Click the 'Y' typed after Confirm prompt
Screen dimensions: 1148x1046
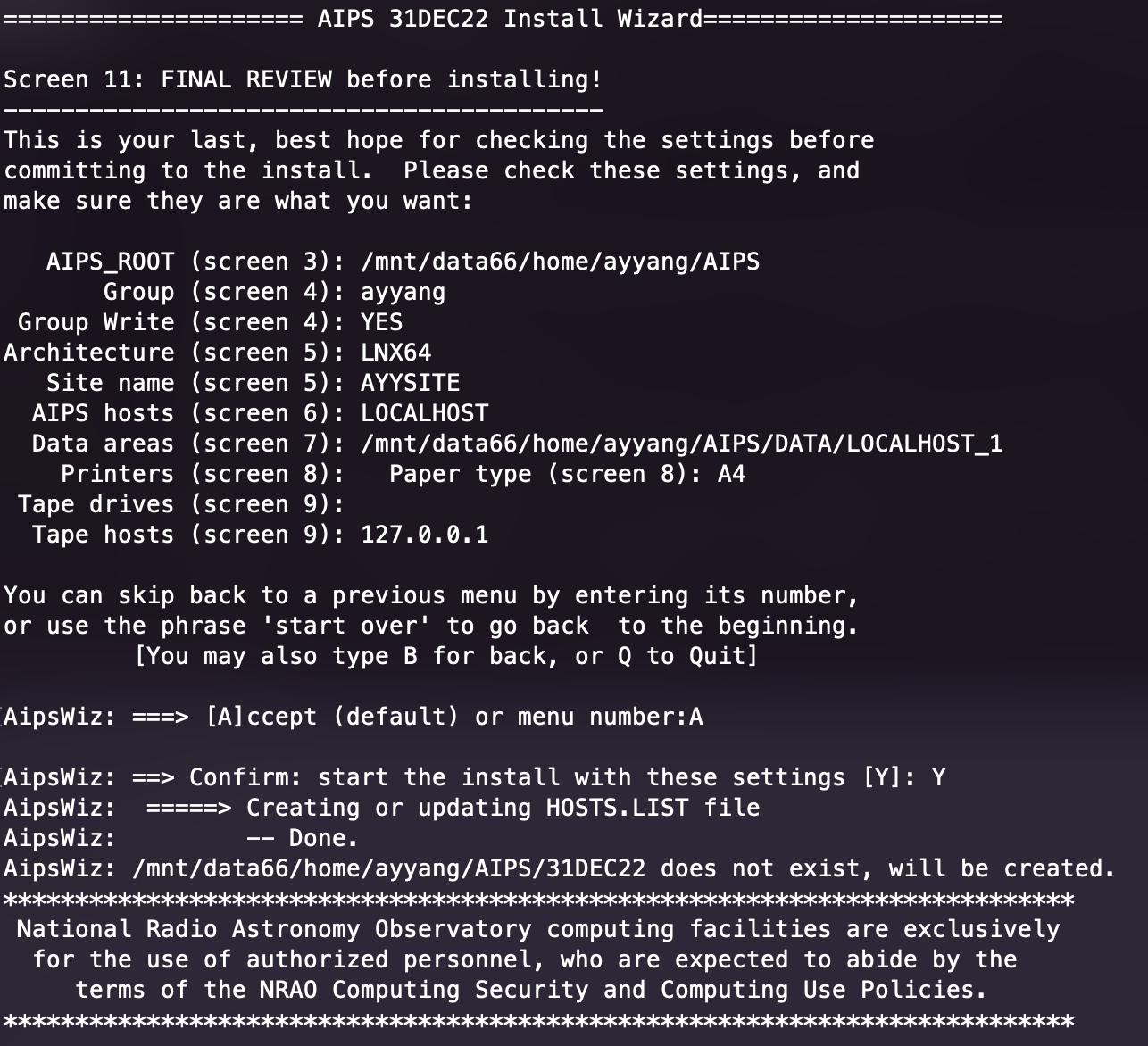938,777
